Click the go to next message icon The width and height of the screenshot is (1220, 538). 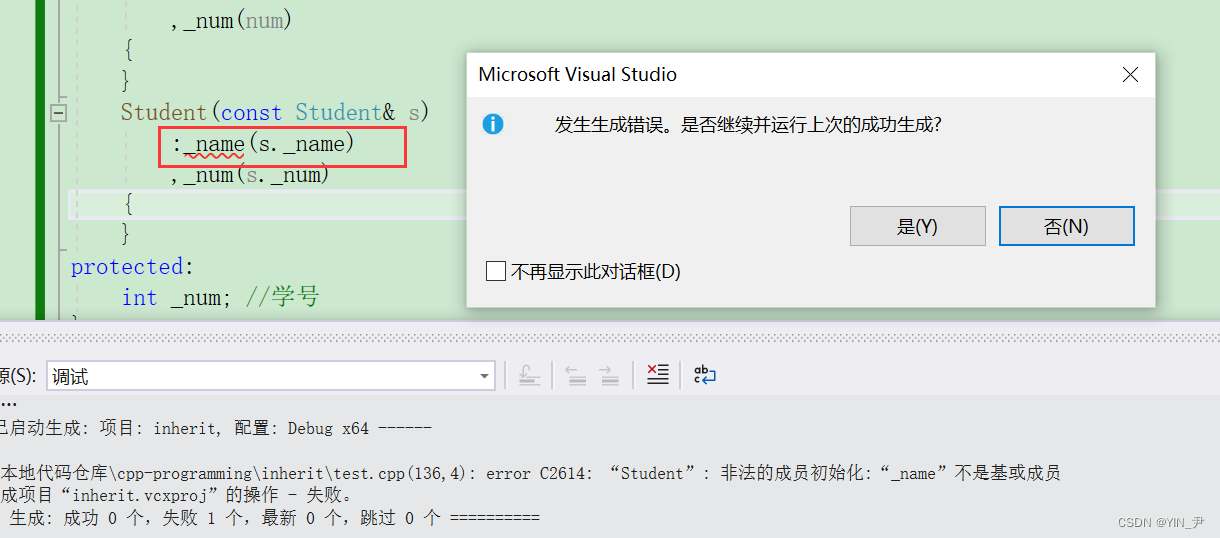(x=608, y=375)
